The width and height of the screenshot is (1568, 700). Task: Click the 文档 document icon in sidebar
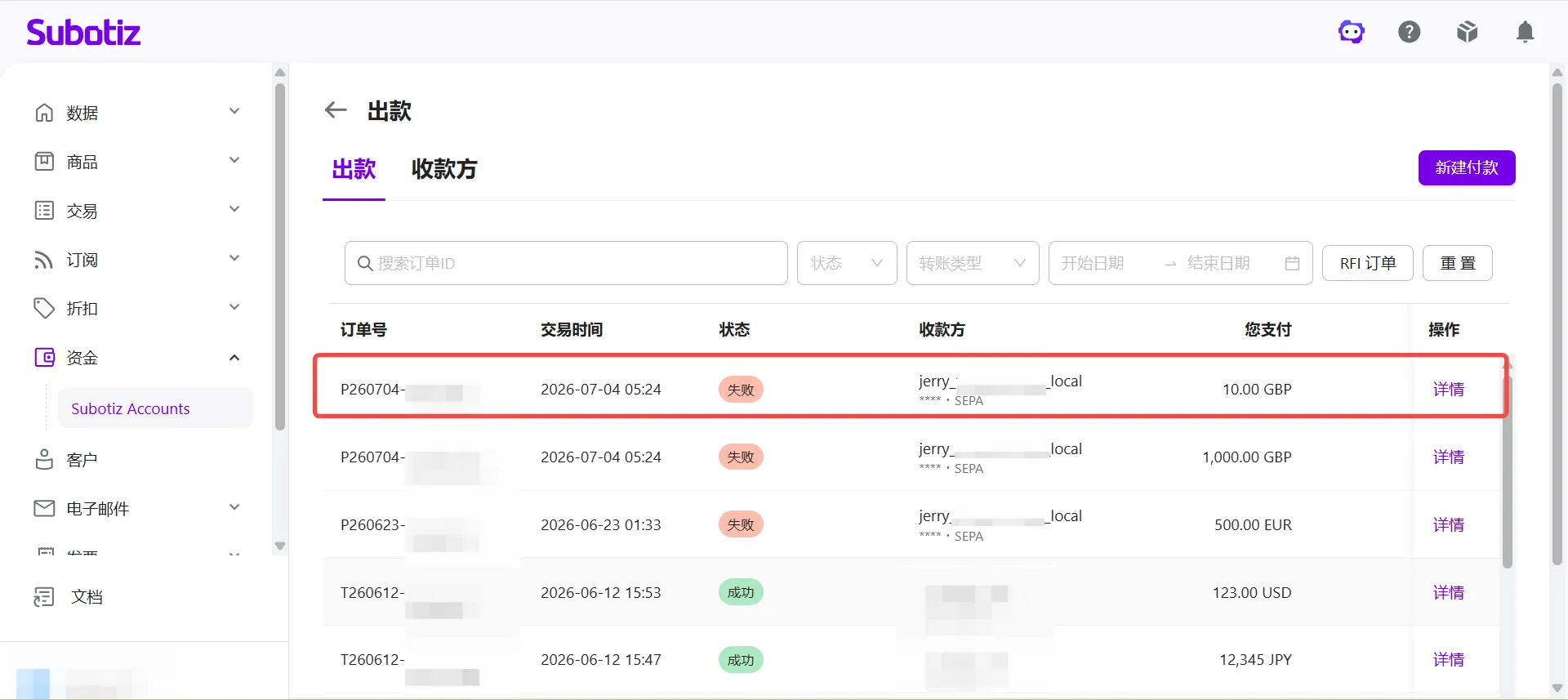point(44,597)
